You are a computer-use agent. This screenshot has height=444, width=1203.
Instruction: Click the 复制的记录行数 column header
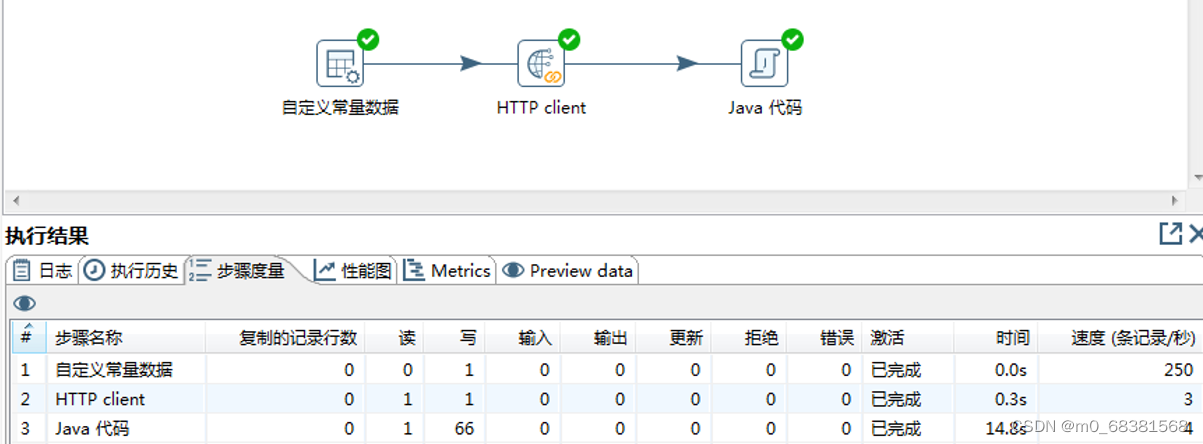pos(284,337)
